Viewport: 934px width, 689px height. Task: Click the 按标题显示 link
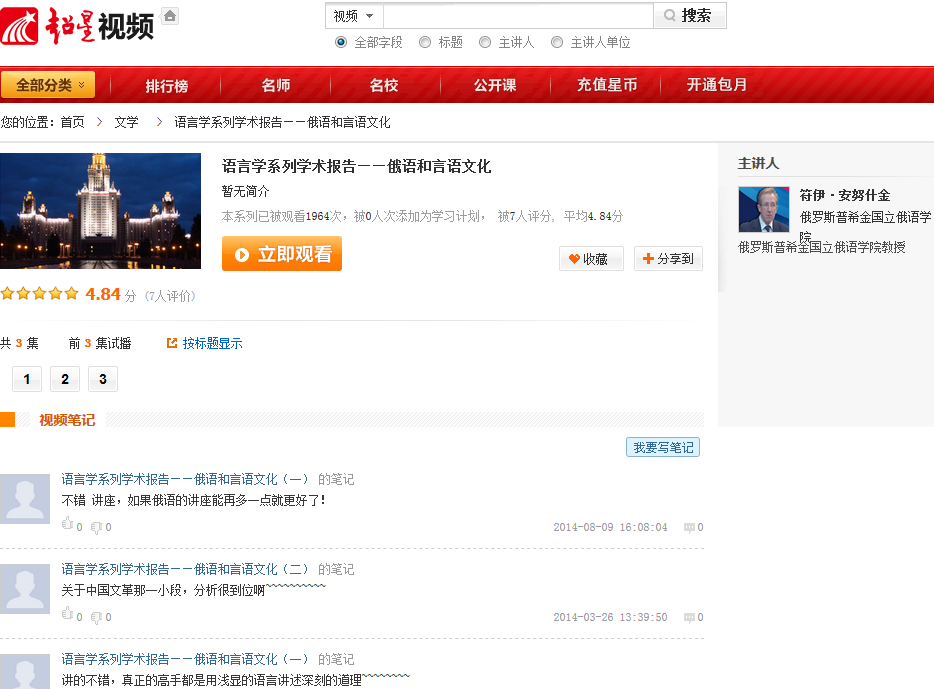coord(212,343)
